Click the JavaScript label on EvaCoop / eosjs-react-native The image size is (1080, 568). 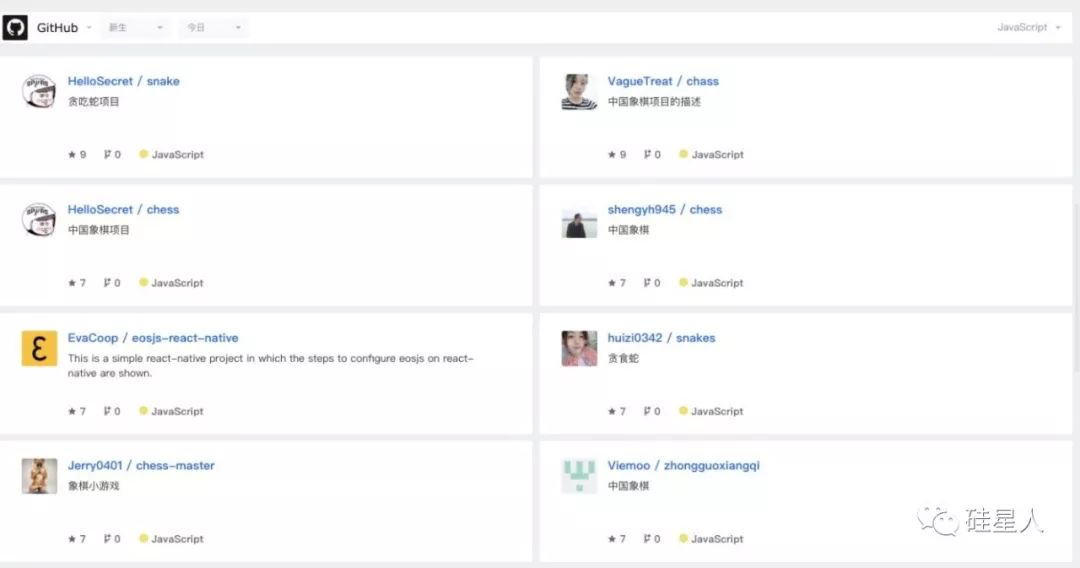click(178, 411)
